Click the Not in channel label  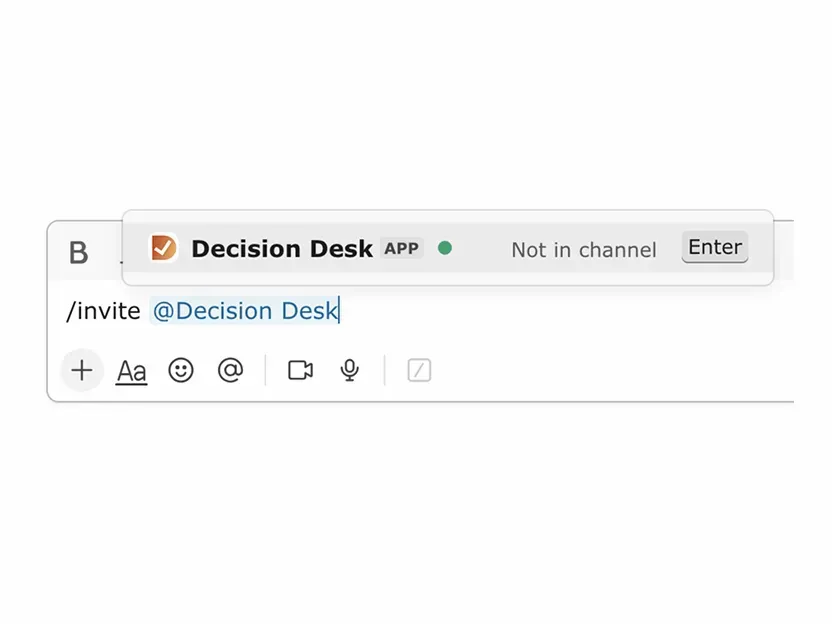point(583,250)
